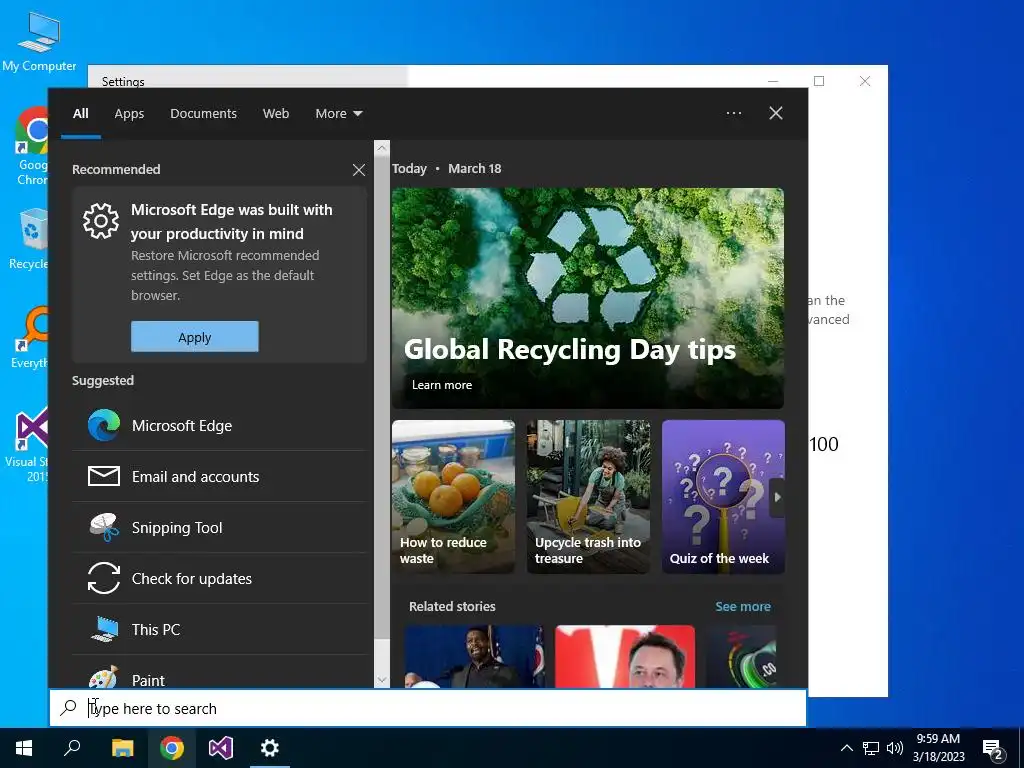Open How to reduce waste card
Viewport: 1024px width, 768px height.
click(x=453, y=497)
